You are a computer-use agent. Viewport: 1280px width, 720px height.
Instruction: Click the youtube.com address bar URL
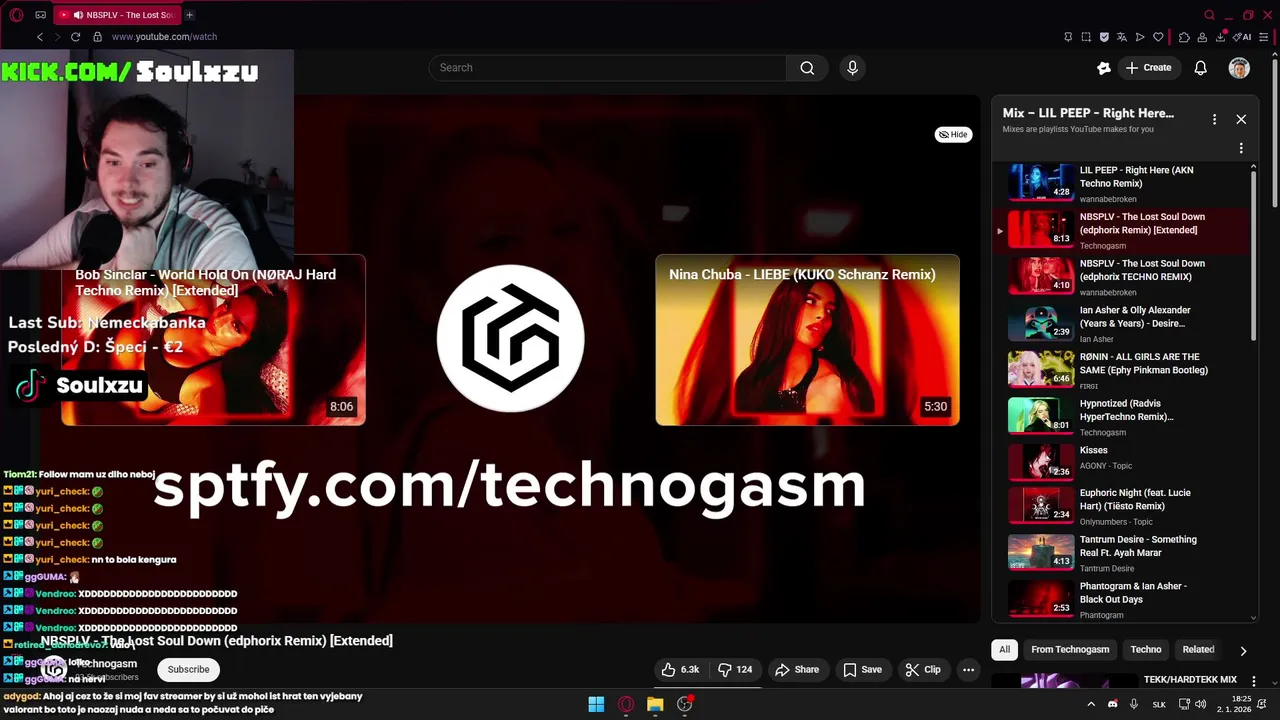pos(164,37)
